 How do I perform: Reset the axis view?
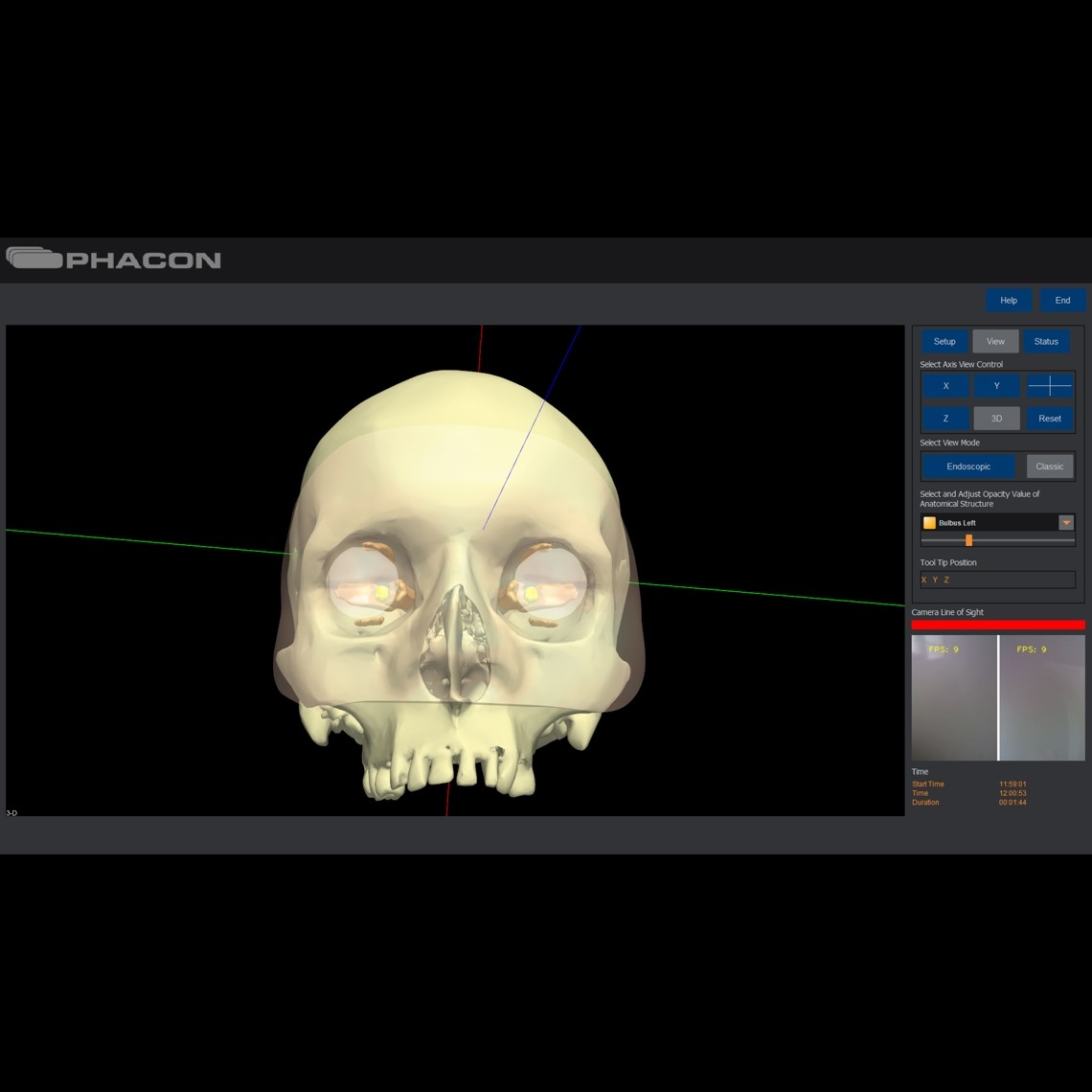[1050, 419]
